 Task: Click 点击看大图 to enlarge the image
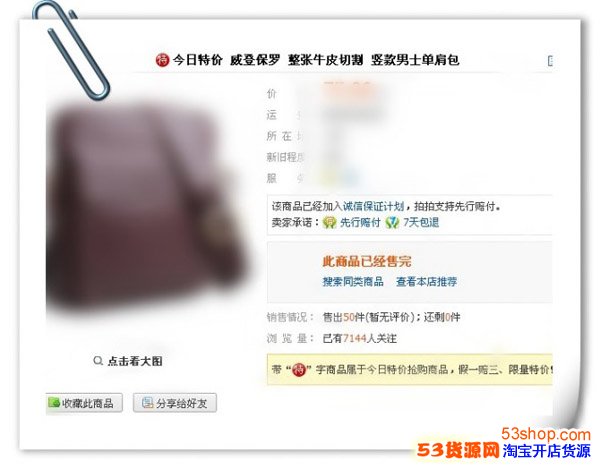(135, 361)
